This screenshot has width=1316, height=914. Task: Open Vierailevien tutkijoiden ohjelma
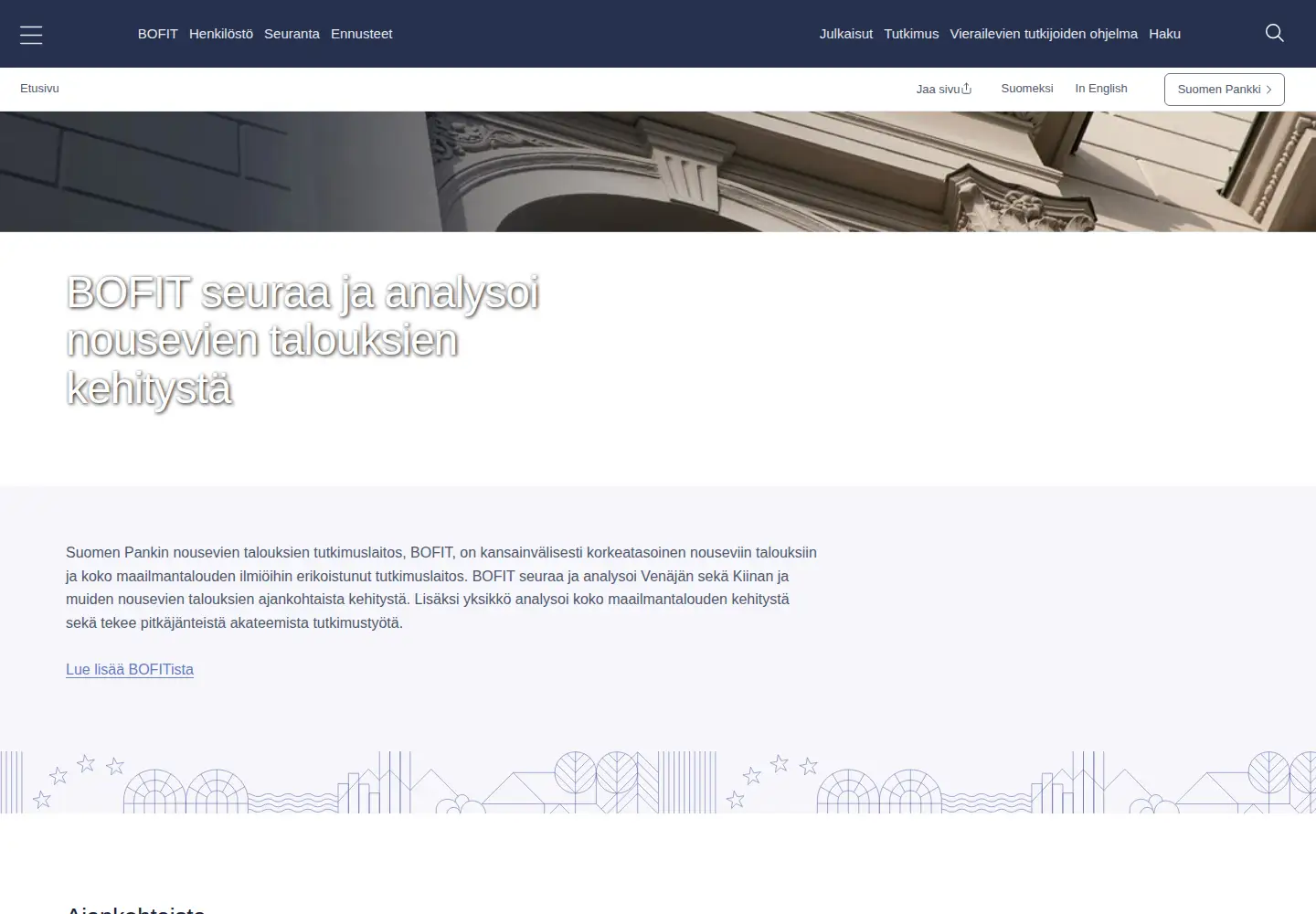click(x=1044, y=34)
